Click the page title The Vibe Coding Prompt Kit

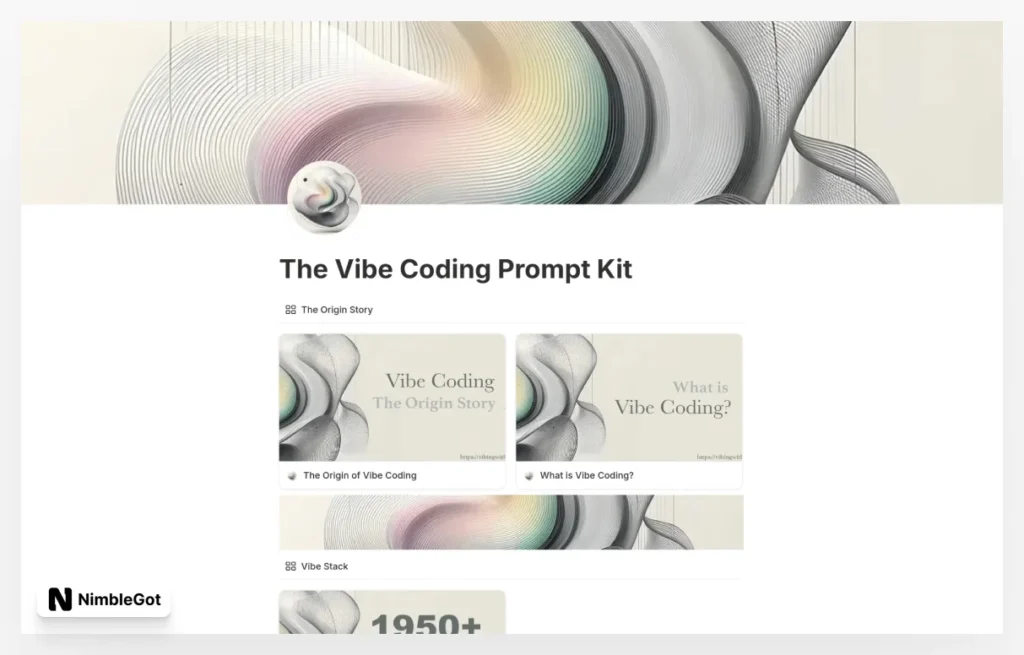coord(456,269)
